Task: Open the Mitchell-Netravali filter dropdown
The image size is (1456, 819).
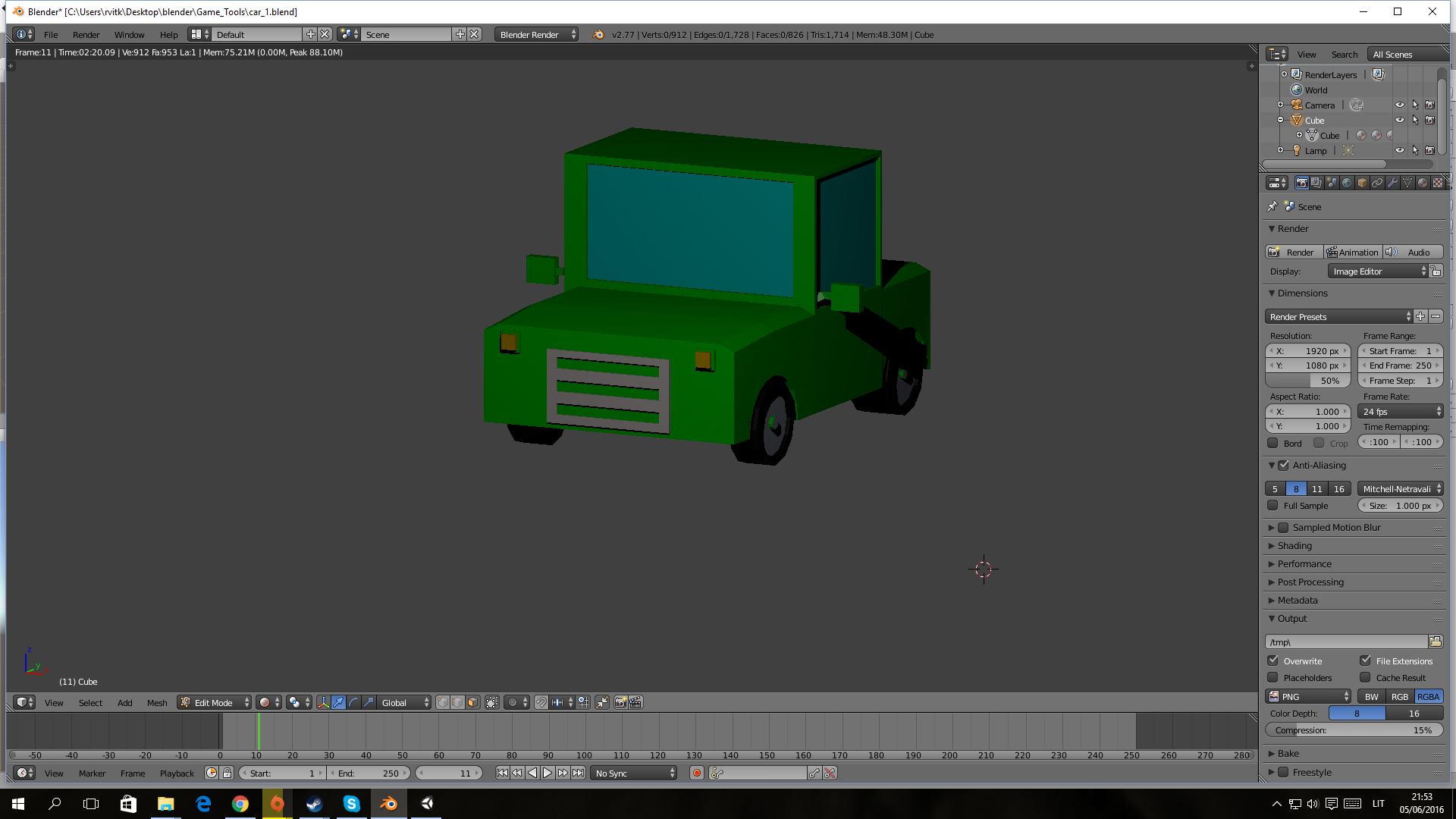Action: click(x=1401, y=488)
